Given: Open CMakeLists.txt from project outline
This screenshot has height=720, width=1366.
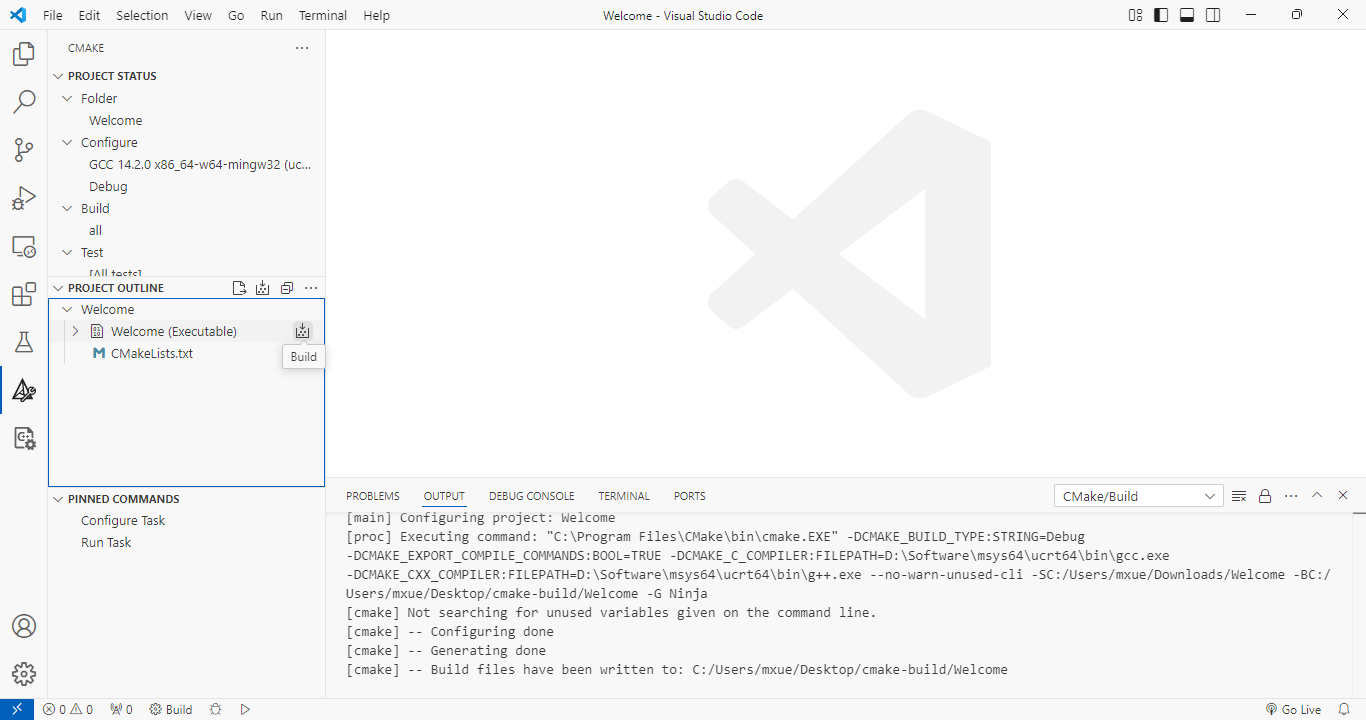Looking at the screenshot, I should tap(151, 353).
